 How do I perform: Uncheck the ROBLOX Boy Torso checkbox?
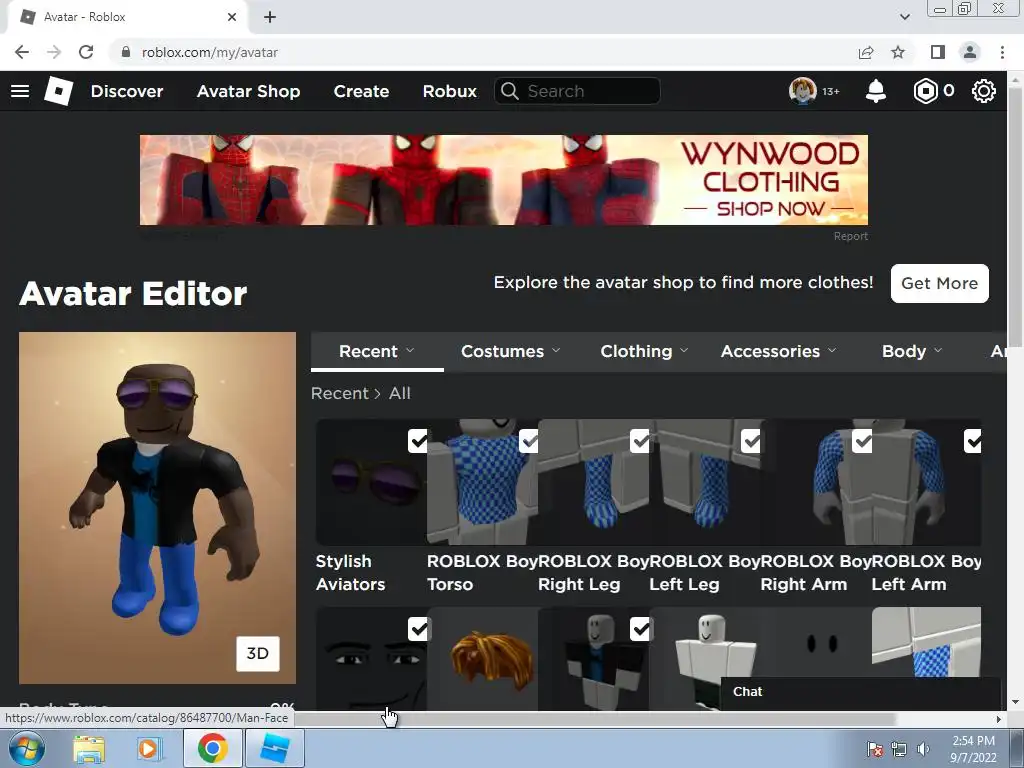point(528,441)
